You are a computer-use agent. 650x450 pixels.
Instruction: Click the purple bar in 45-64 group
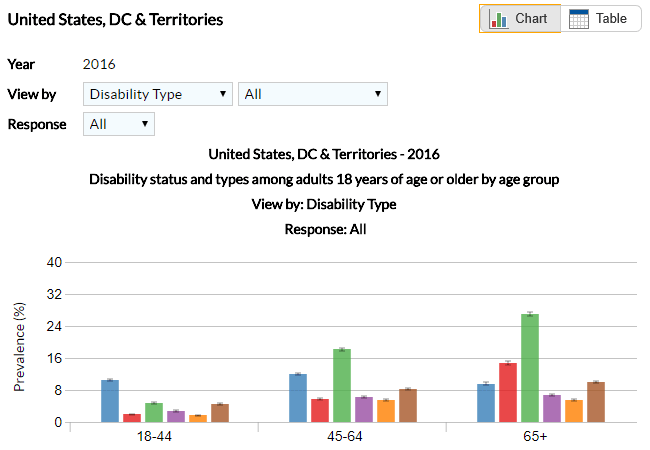tap(364, 409)
